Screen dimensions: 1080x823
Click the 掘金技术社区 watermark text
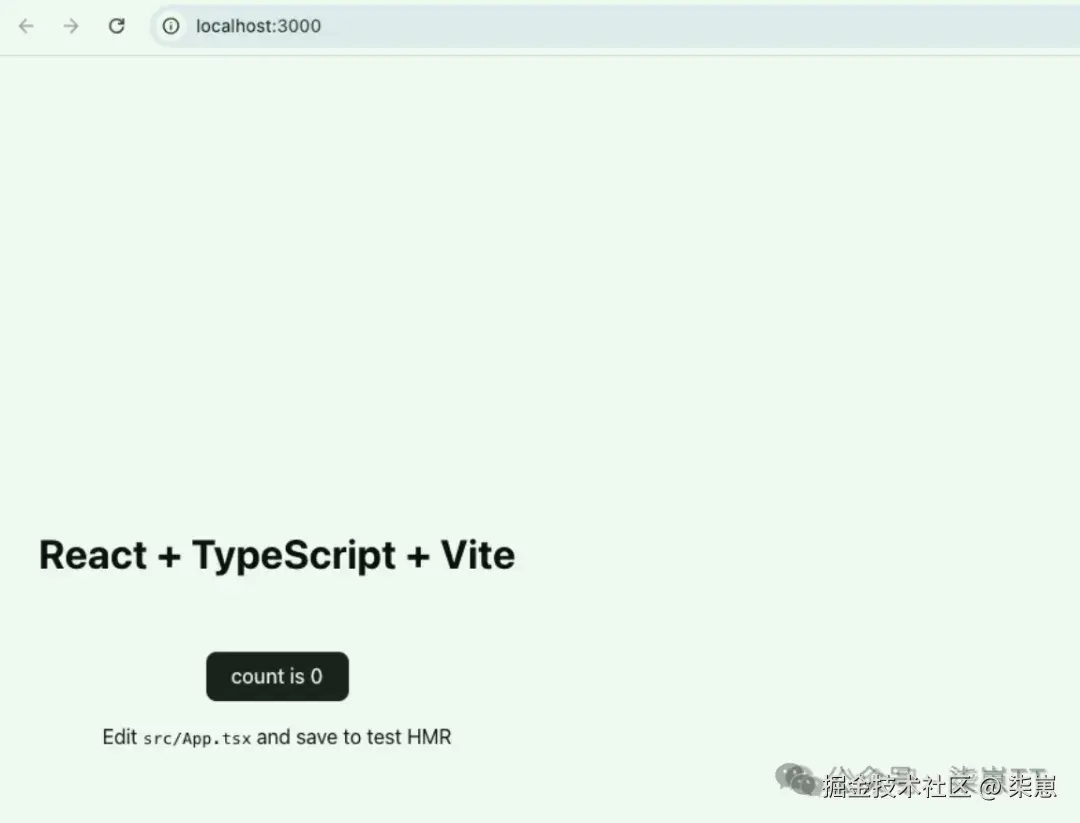tap(897, 786)
